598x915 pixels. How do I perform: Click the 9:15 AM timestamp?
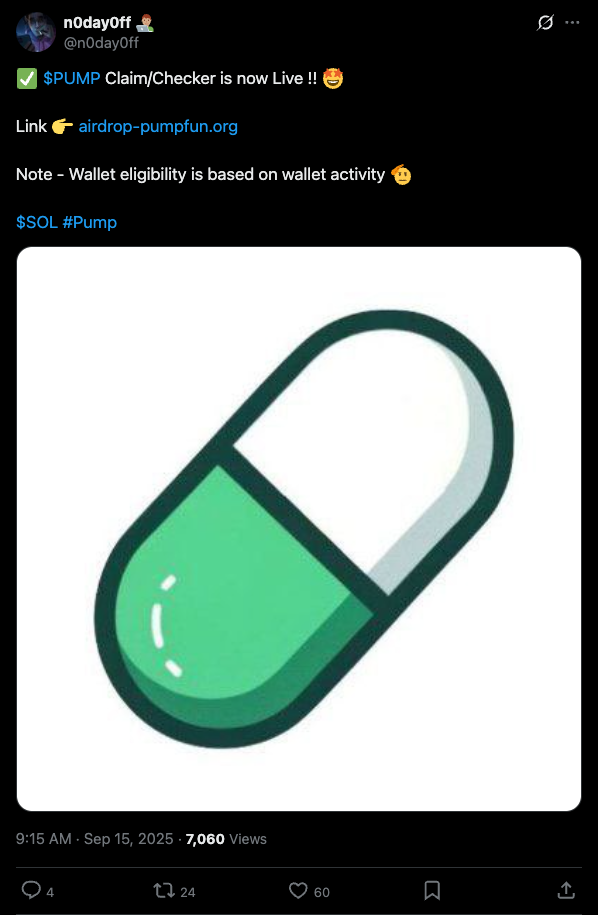44,839
